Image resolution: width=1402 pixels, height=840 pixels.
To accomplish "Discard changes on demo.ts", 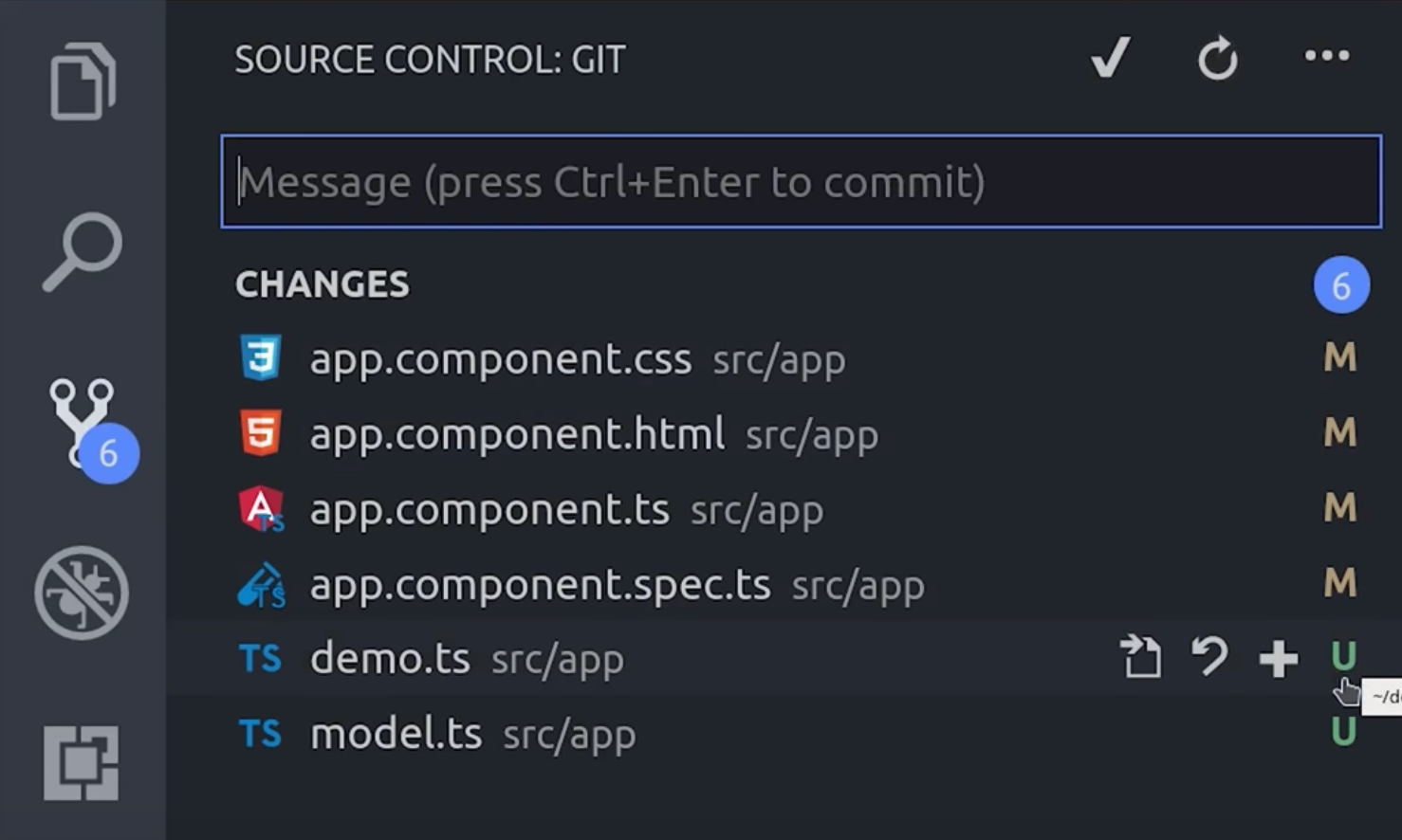I will click(x=1209, y=658).
